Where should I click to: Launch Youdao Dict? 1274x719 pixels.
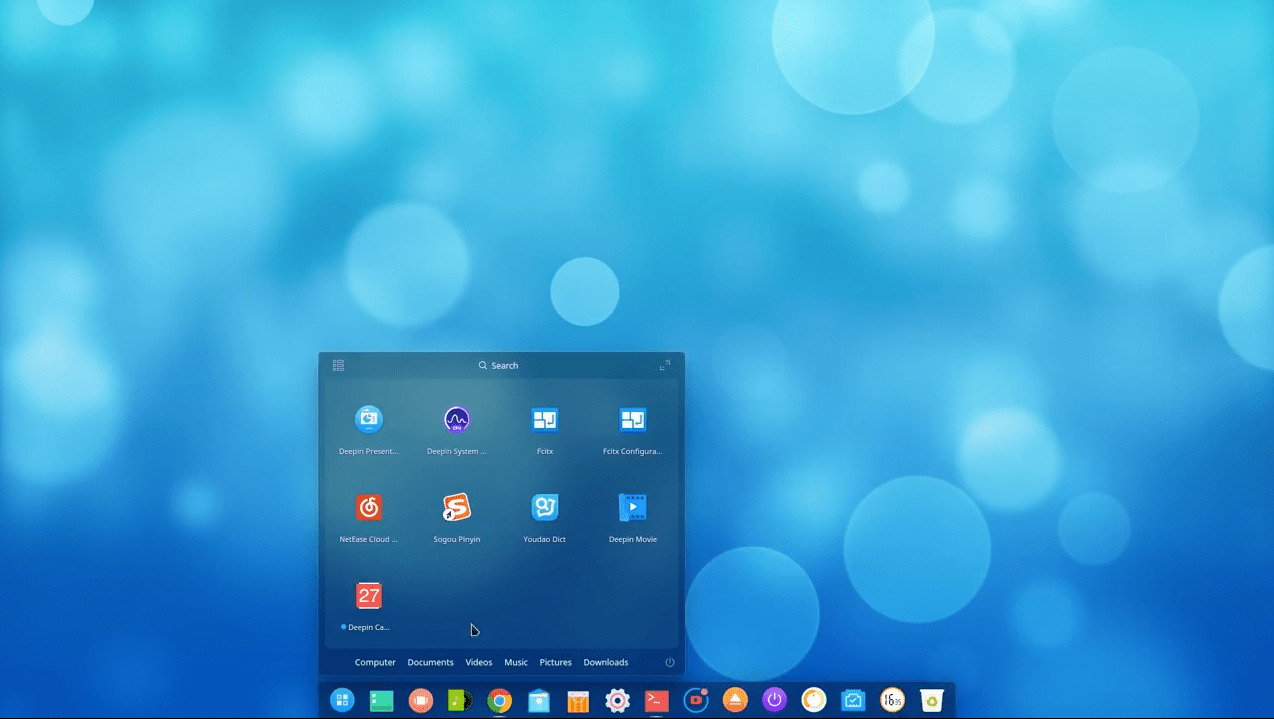[545, 507]
